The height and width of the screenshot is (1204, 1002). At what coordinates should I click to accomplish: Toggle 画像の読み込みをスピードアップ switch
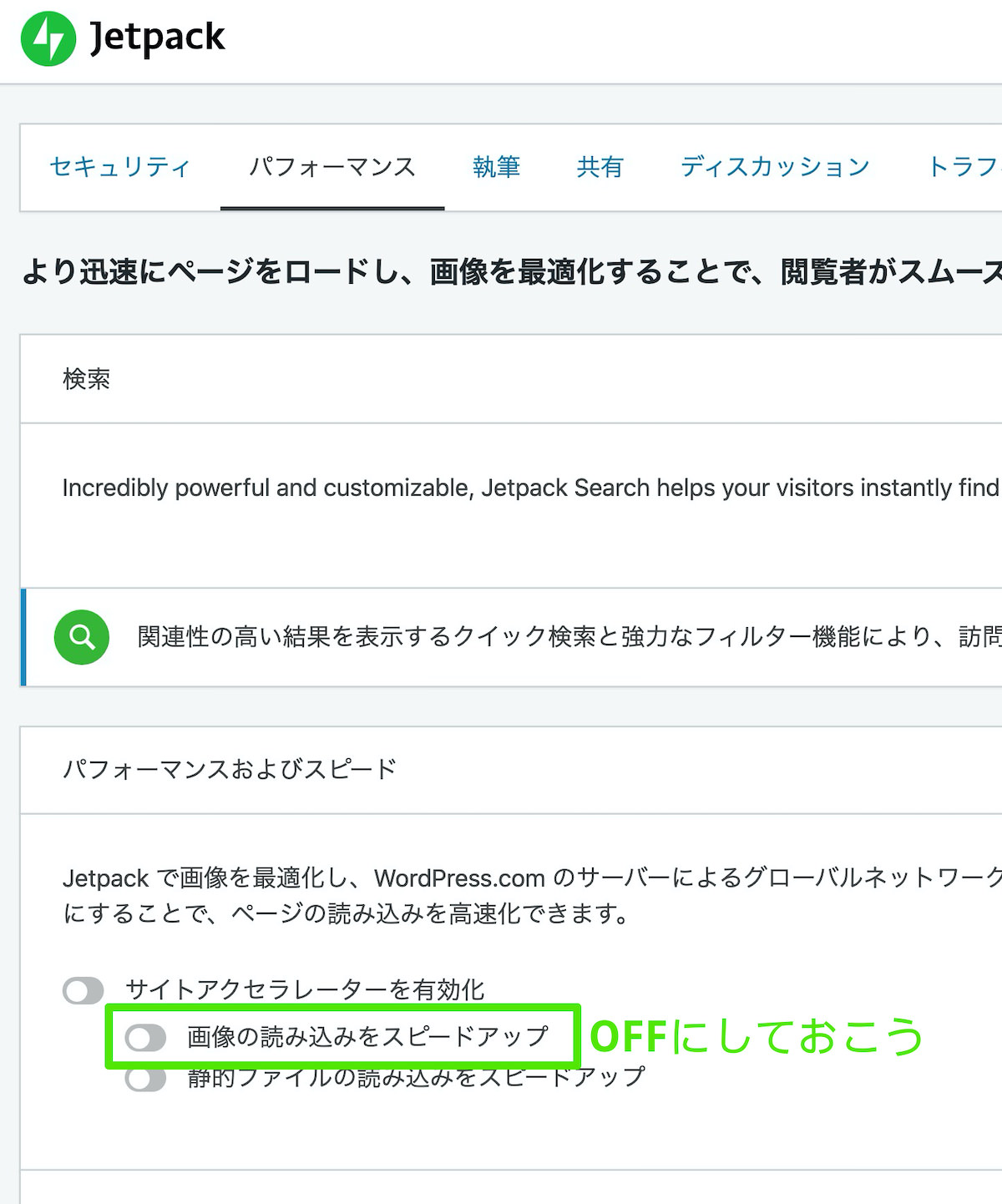tap(145, 1038)
